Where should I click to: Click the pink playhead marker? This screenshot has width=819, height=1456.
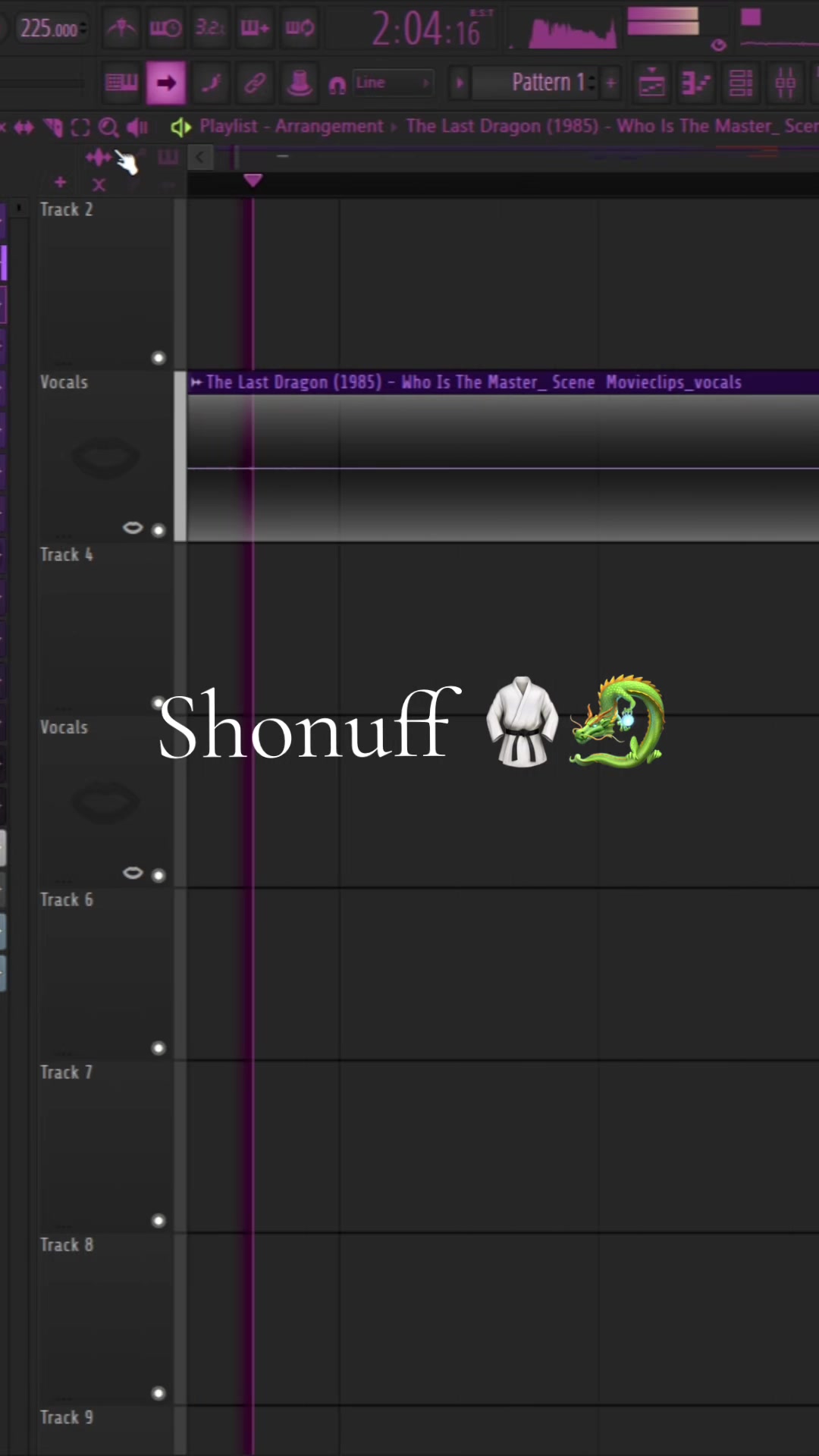tap(253, 180)
